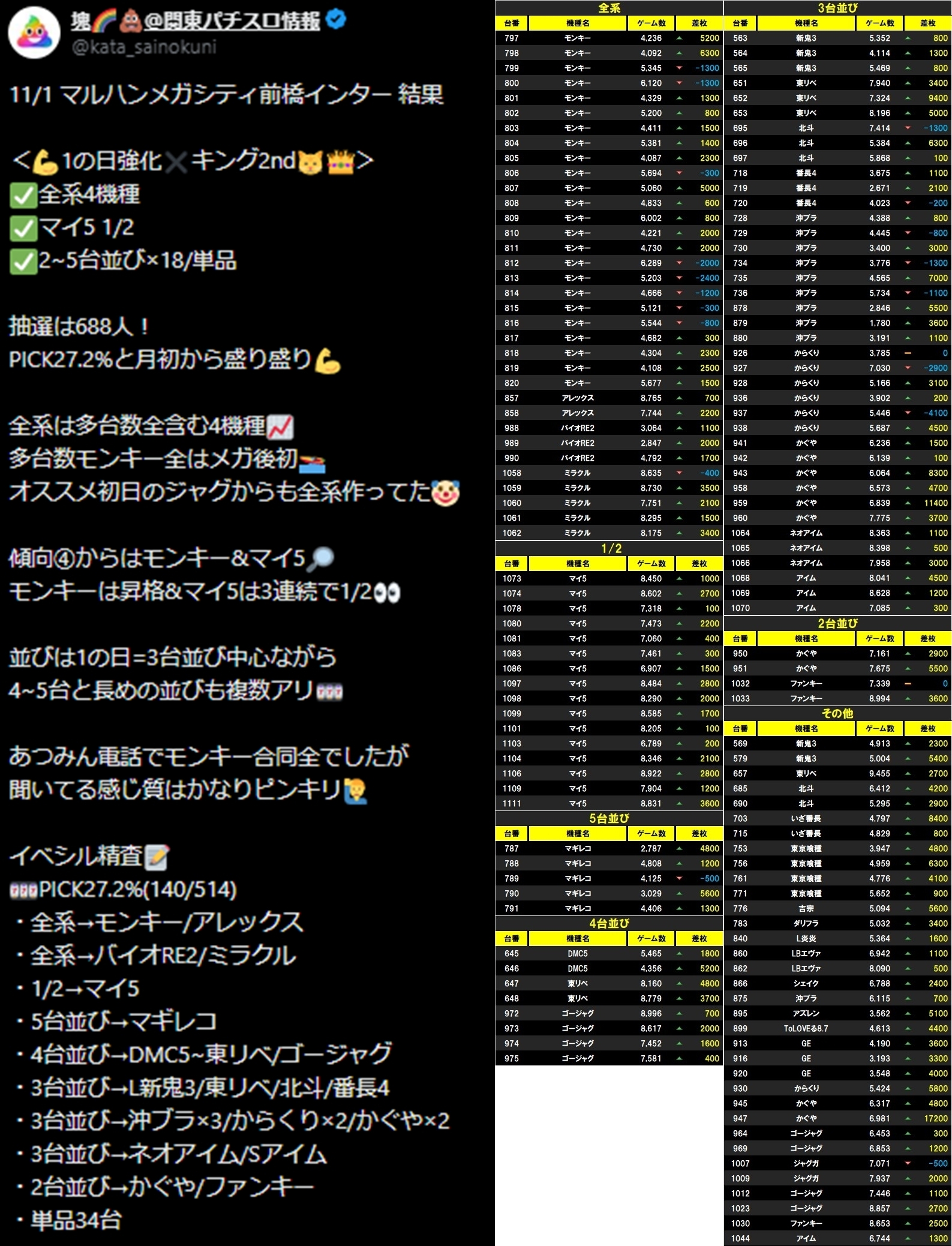Click the memo emoji after イベシル精査
952x1246 pixels.
pos(157,857)
